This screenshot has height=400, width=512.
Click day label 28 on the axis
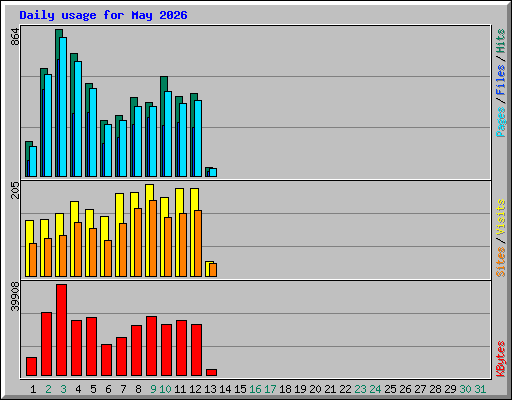435,389
